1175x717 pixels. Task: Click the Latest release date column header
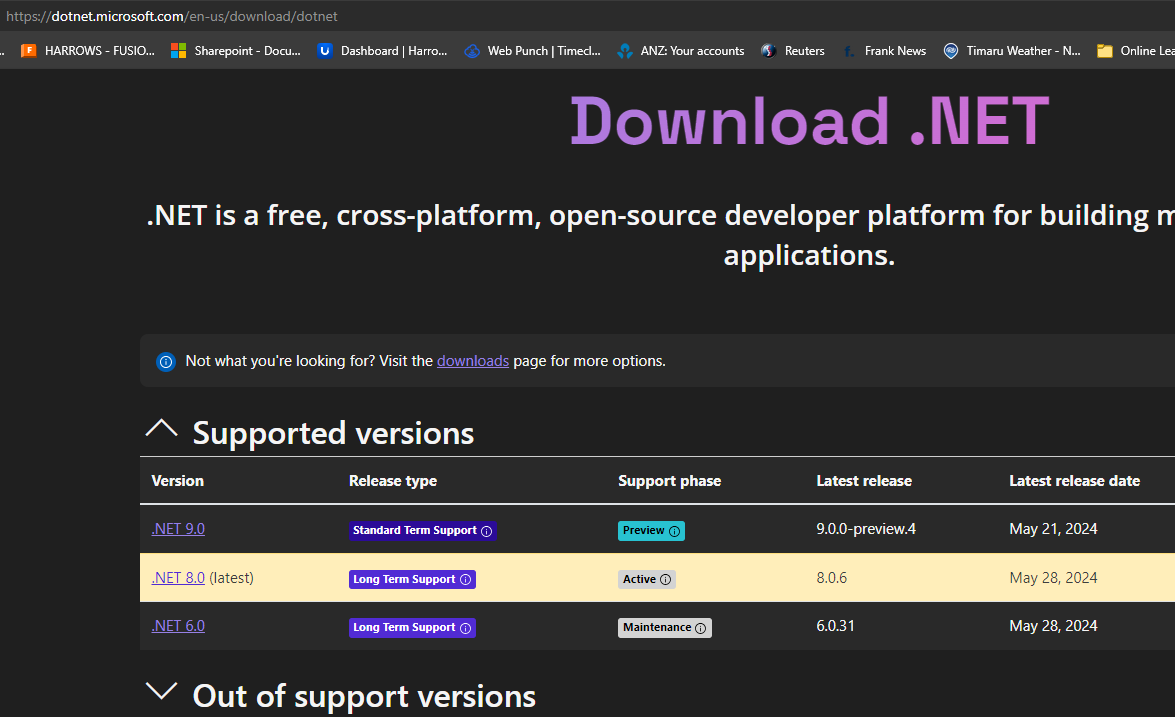pos(1075,481)
